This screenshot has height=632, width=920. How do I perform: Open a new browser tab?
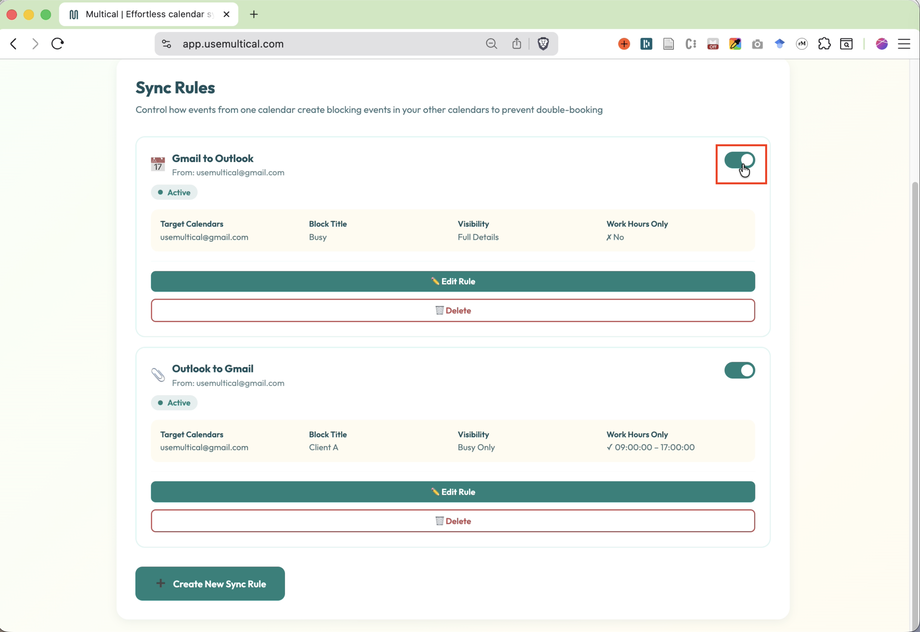pos(253,14)
